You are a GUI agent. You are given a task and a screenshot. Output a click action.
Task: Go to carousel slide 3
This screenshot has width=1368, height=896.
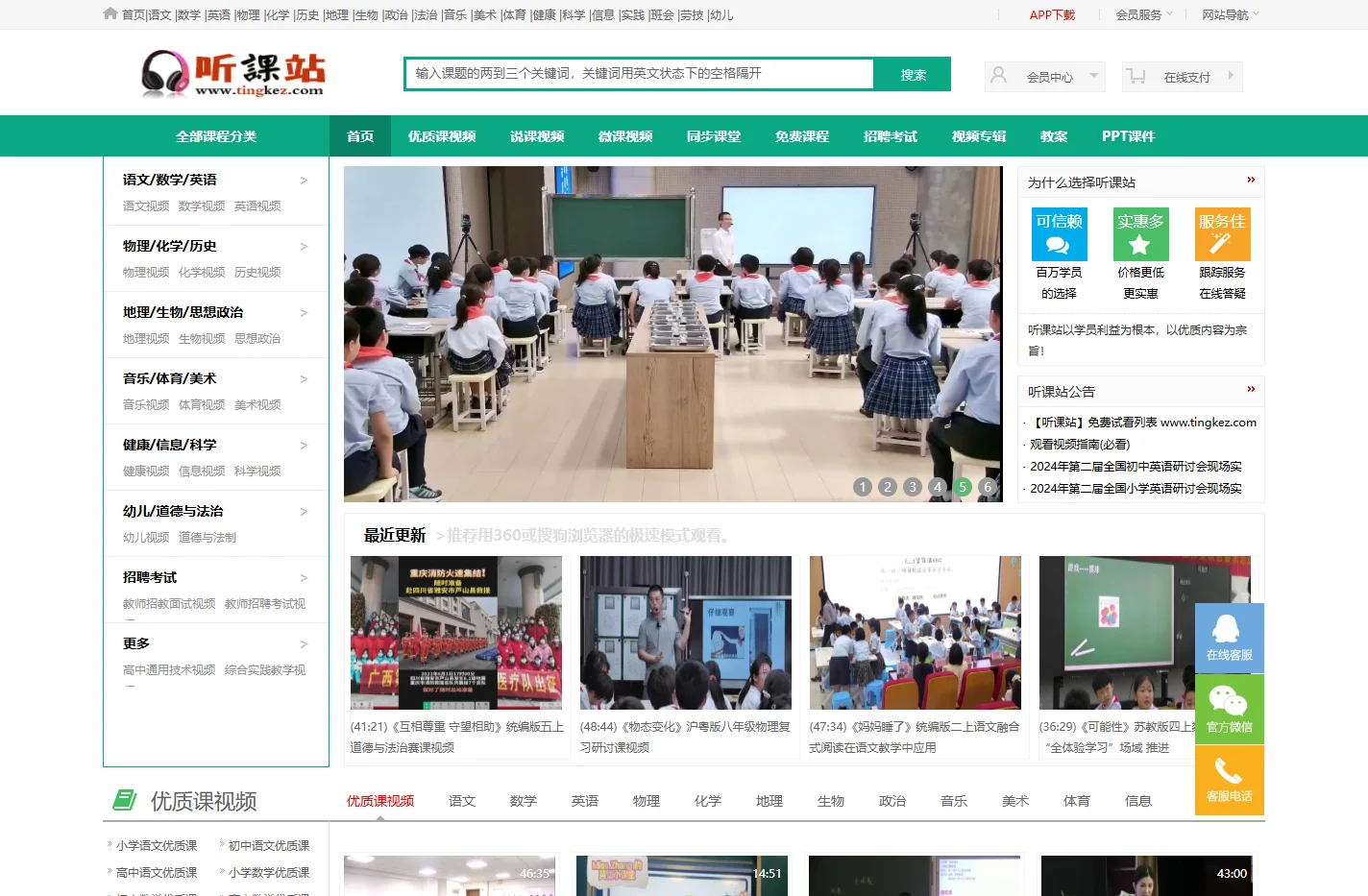(913, 487)
